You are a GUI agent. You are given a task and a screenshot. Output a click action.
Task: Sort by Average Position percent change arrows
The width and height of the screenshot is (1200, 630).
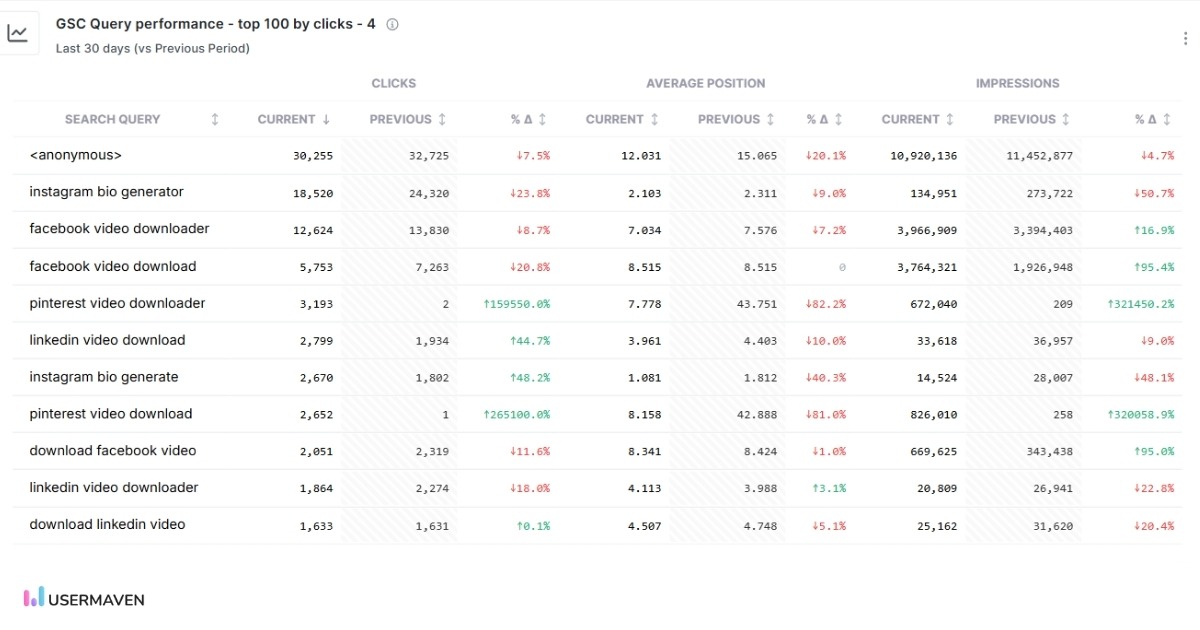point(838,120)
